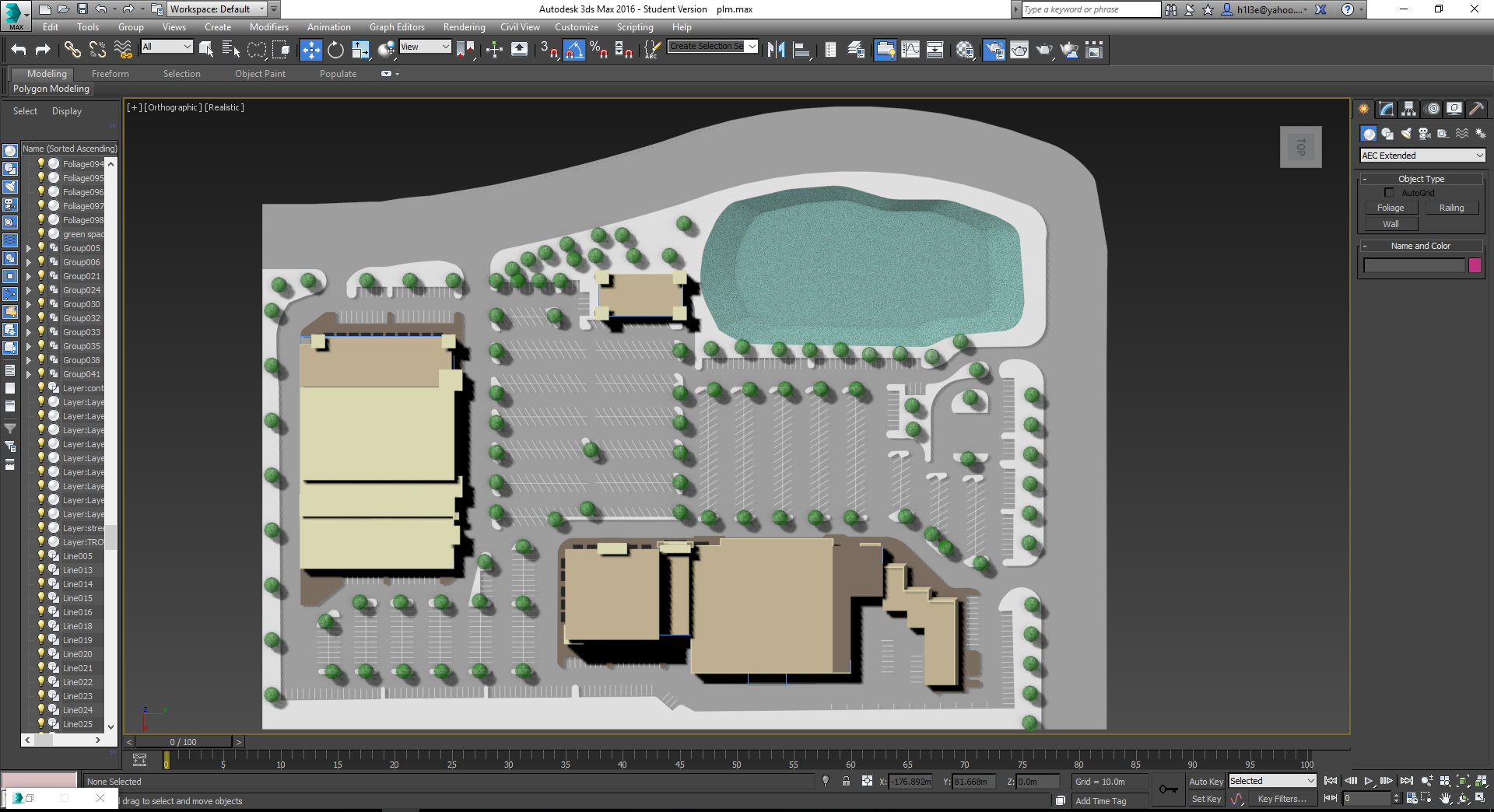Toggle the Angle Snap button
1494x812 pixels.
pyautogui.click(x=573, y=50)
